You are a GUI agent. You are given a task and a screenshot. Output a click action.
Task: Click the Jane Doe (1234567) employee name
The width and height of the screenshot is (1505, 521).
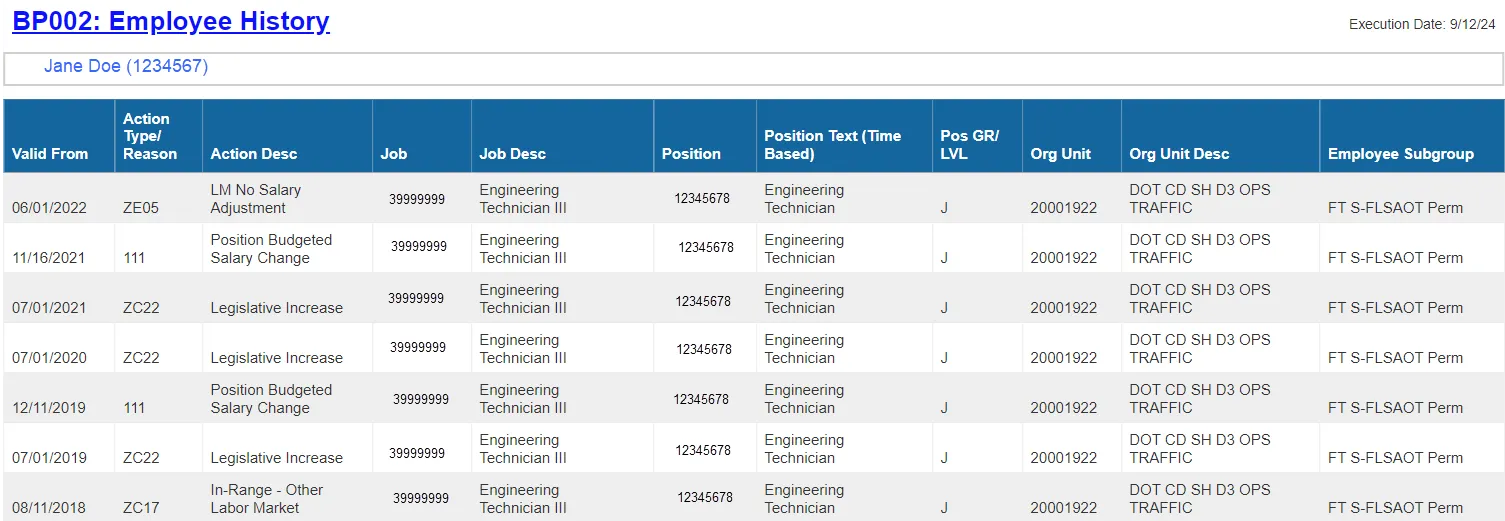coord(126,67)
